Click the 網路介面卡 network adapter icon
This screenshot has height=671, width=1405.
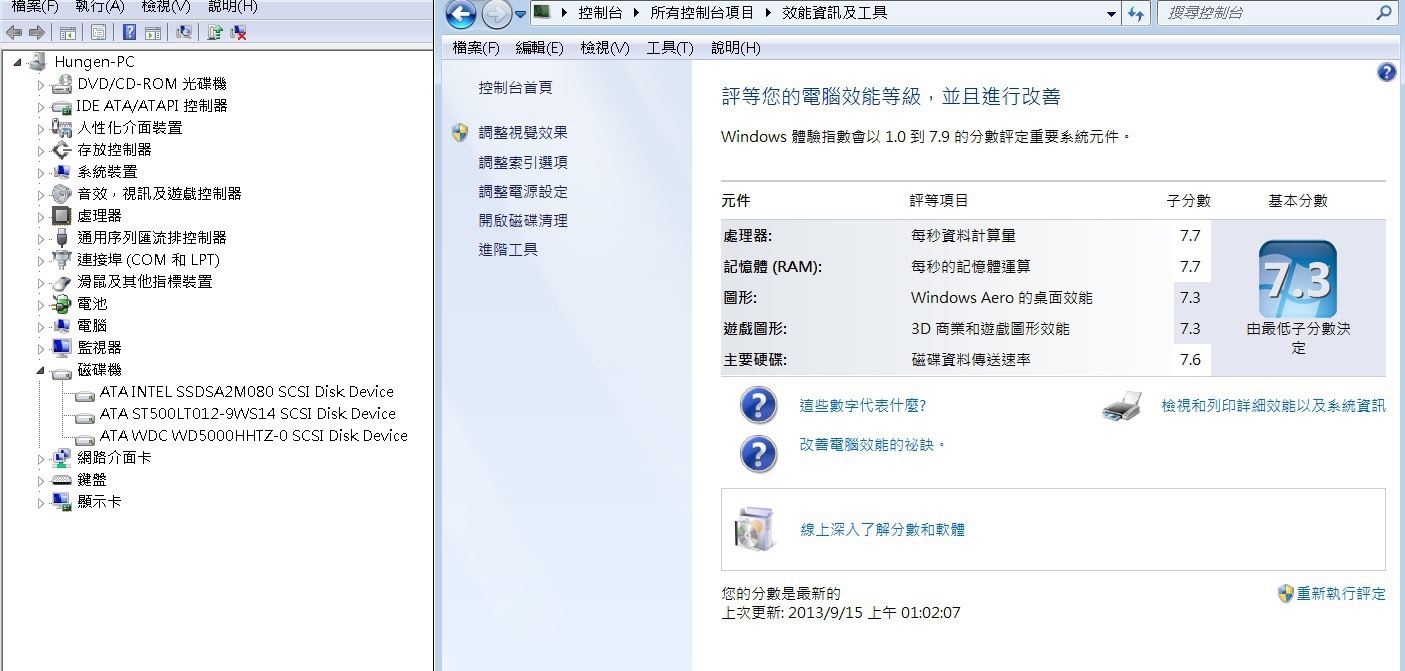pos(62,458)
